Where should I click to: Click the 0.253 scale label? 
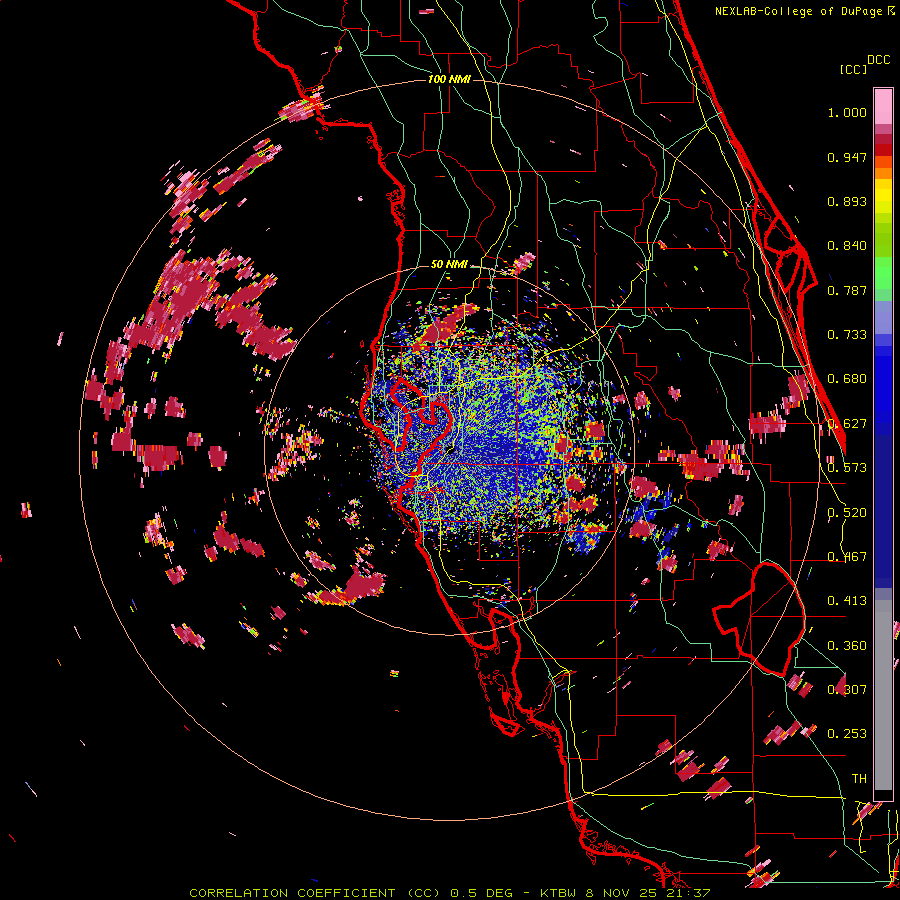tap(847, 734)
